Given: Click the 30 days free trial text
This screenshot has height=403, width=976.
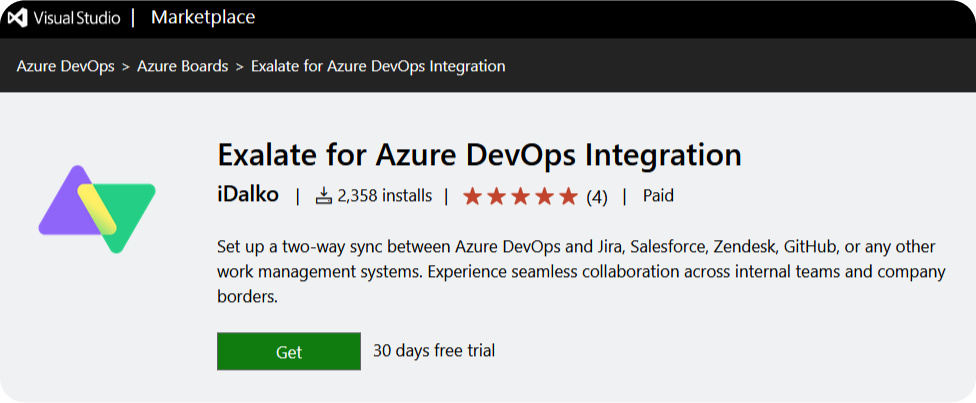Looking at the screenshot, I should [x=434, y=350].
